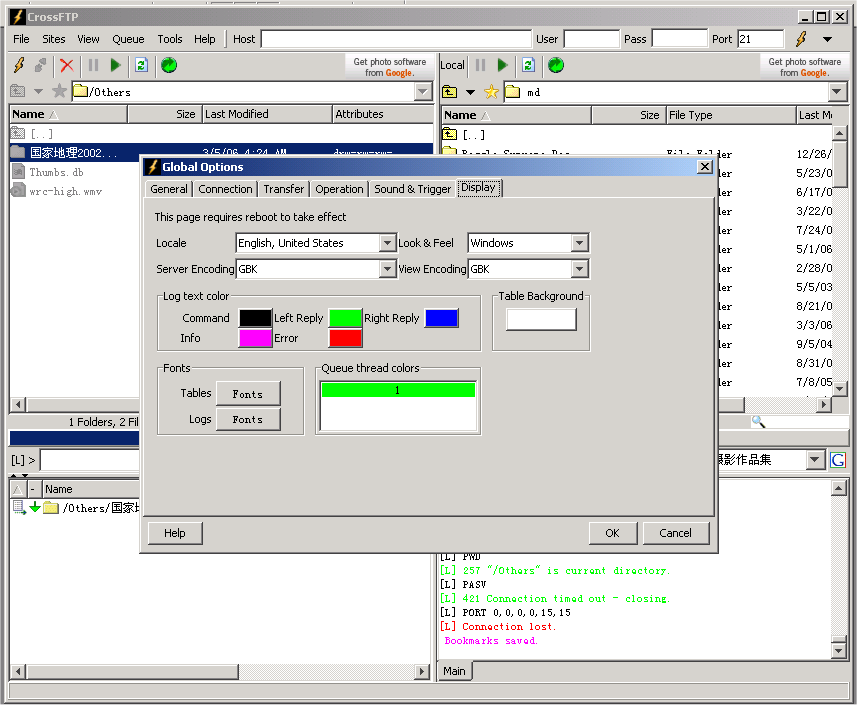
Task: Open the Look & Feel dropdown
Action: (579, 243)
